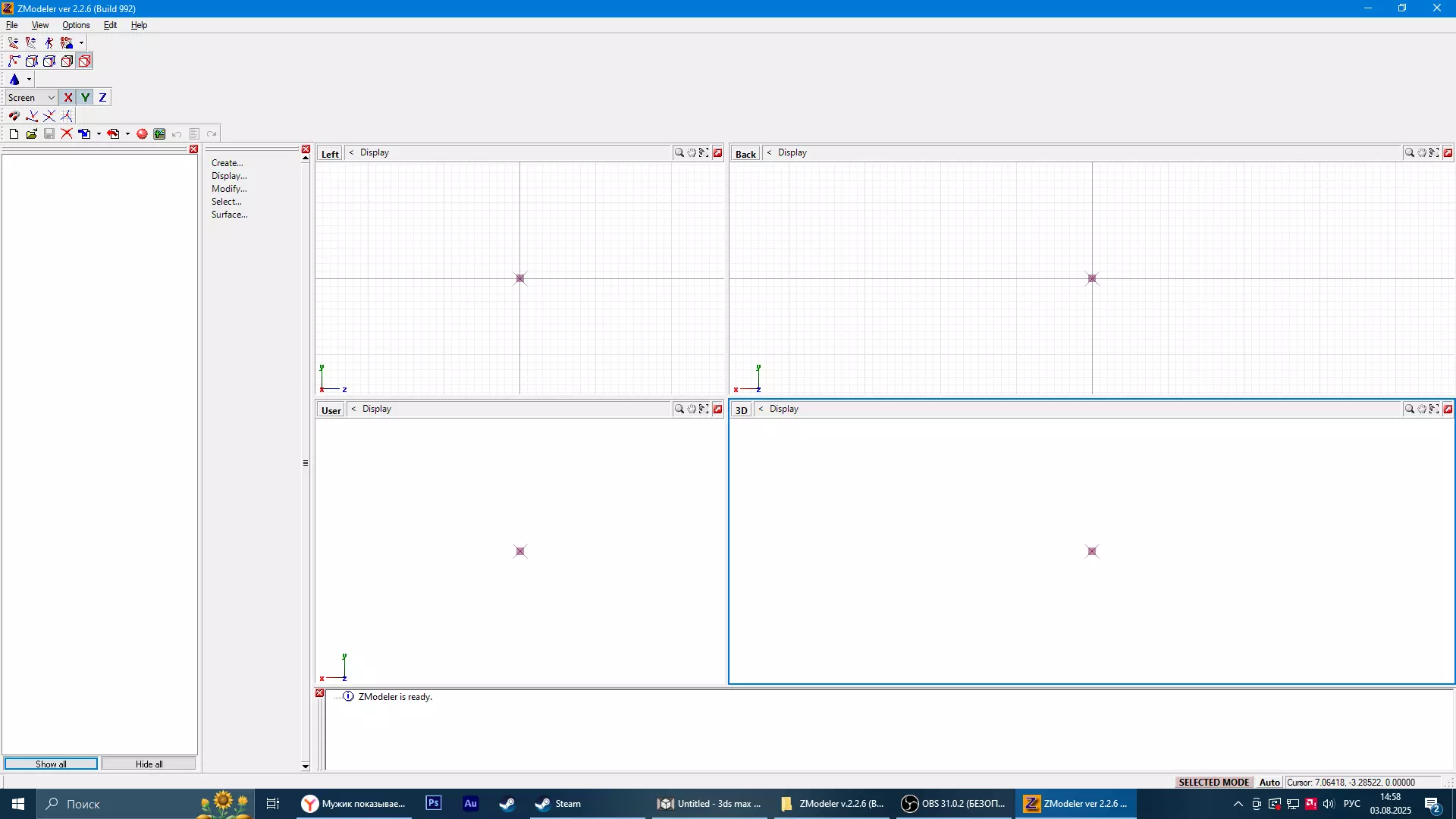Click the magnet snapping tool icon
1456x819 pixels.
click(x=14, y=116)
